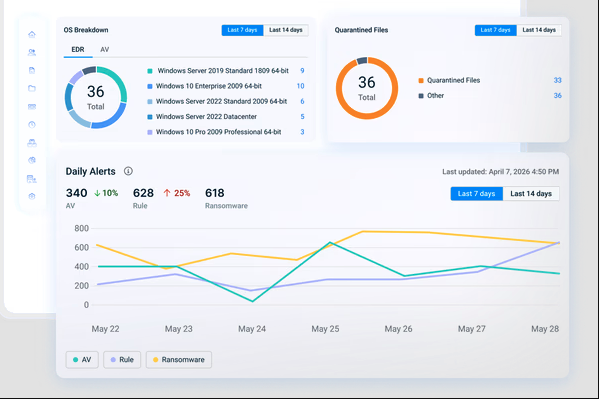Image resolution: width=599 pixels, height=399 pixels.
Task: Click the 'Quarantined Files' panel title
Action: (361, 30)
